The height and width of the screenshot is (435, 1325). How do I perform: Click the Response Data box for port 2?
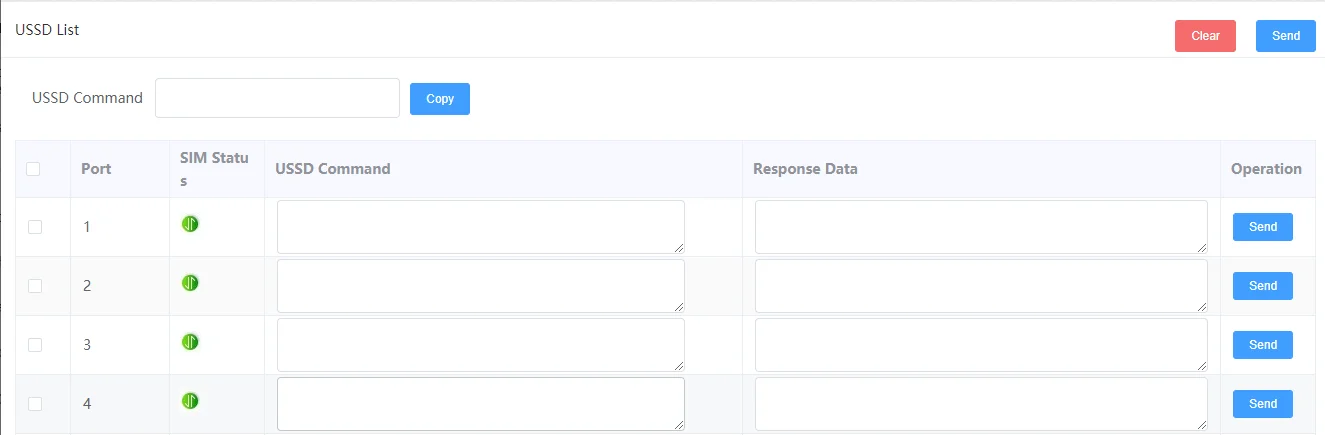pyautogui.click(x=980, y=286)
